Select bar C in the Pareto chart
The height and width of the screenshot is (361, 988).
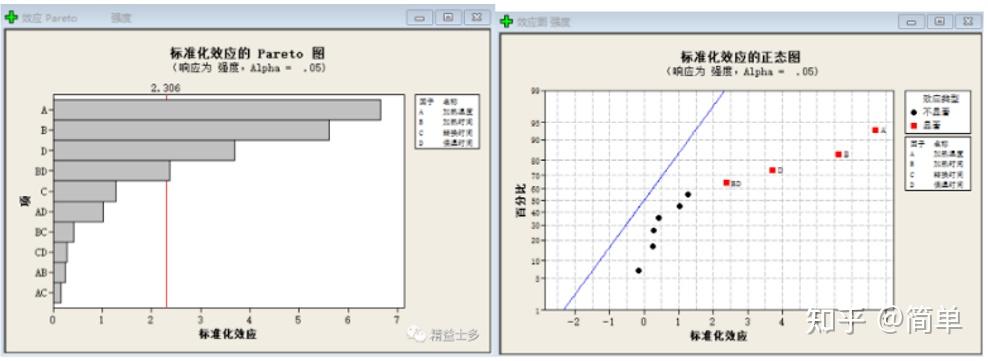[x=85, y=192]
